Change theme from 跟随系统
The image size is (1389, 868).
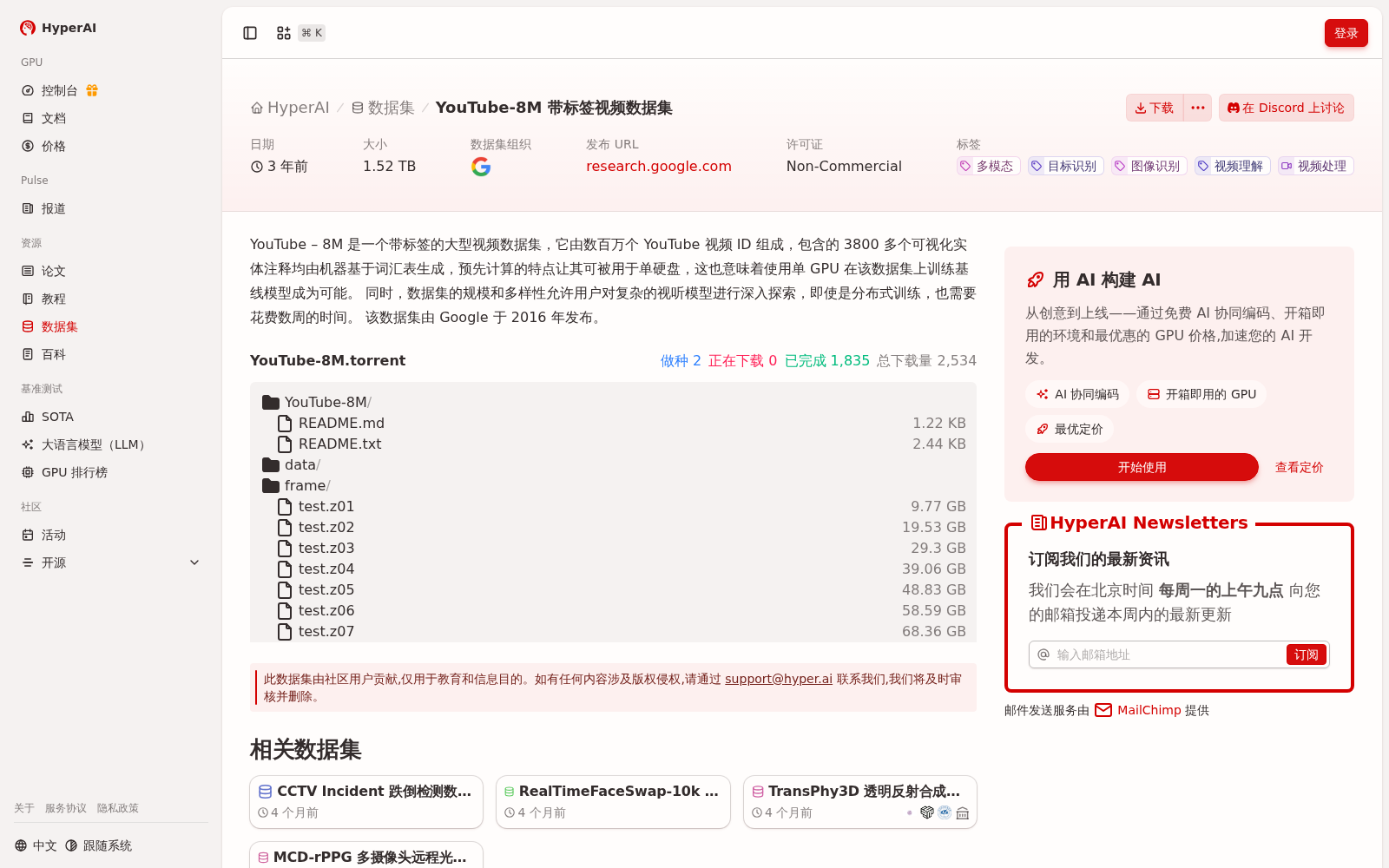click(98, 845)
